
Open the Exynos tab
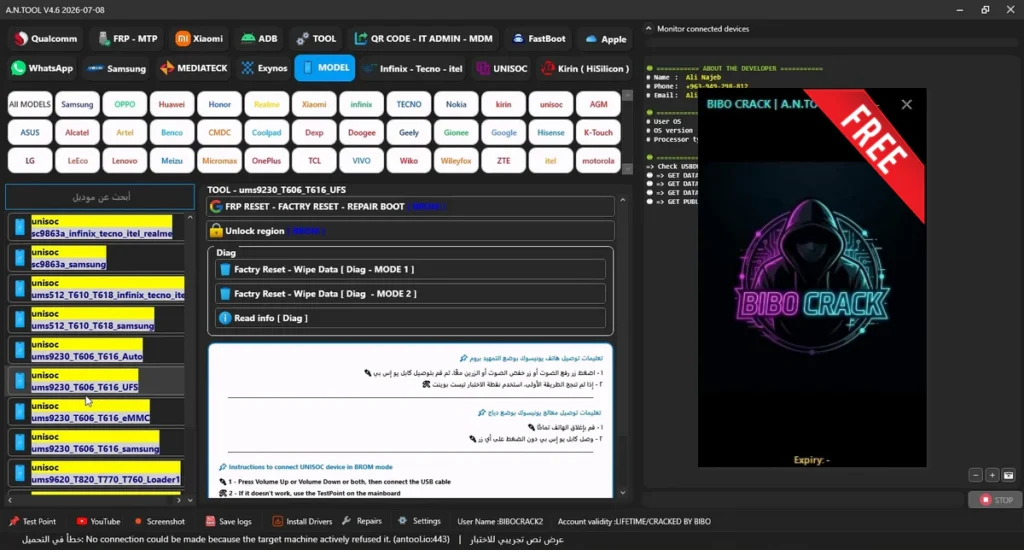264,68
